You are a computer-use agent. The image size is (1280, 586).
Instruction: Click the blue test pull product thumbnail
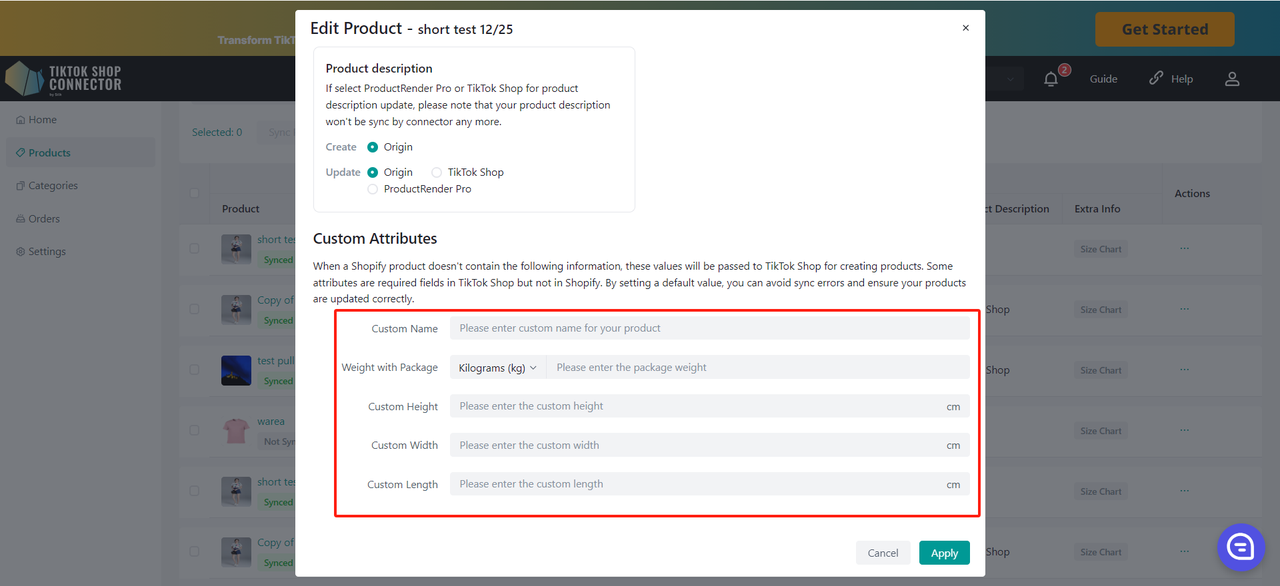tap(236, 370)
